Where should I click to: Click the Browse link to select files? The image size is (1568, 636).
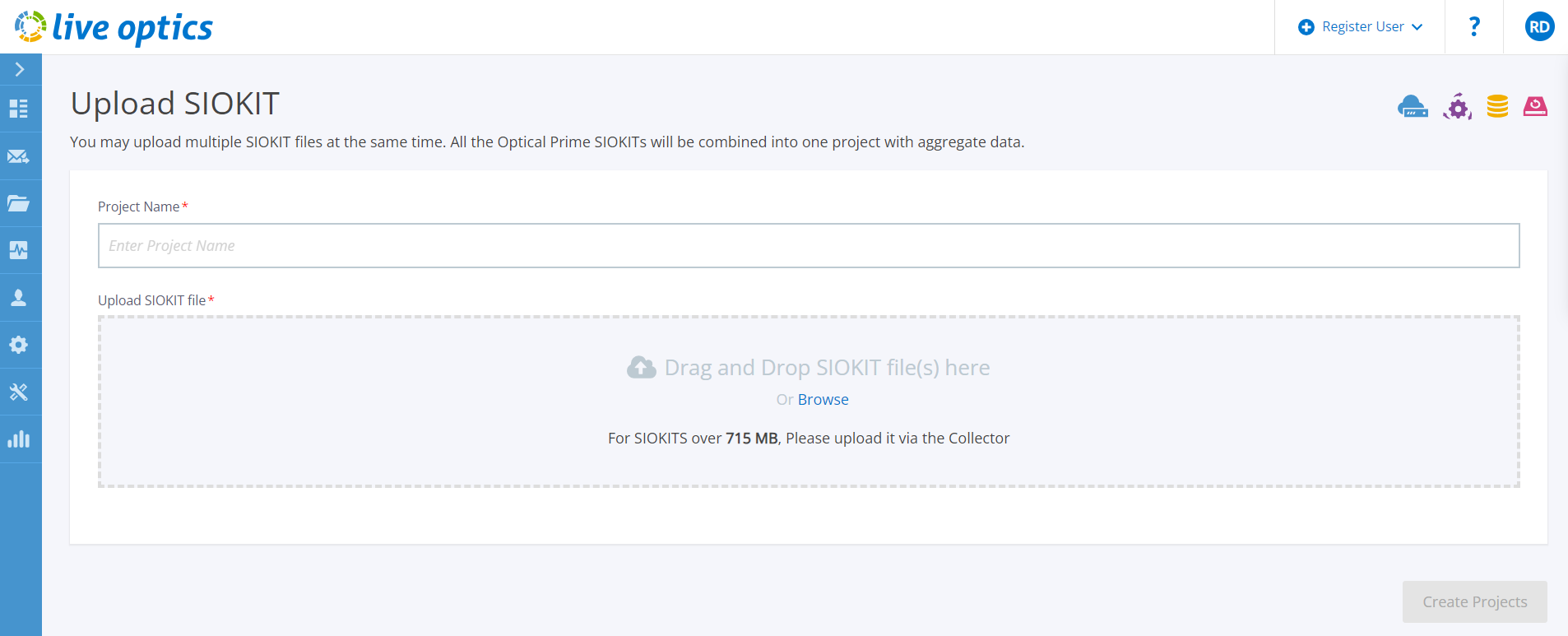click(x=823, y=400)
